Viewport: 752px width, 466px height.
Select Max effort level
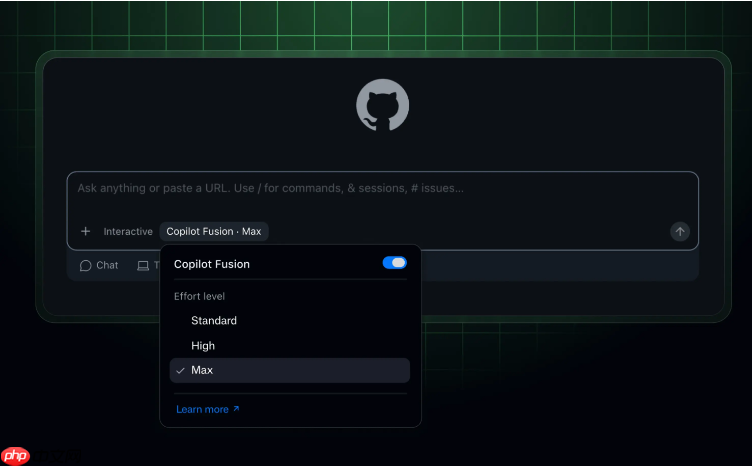tap(290, 370)
